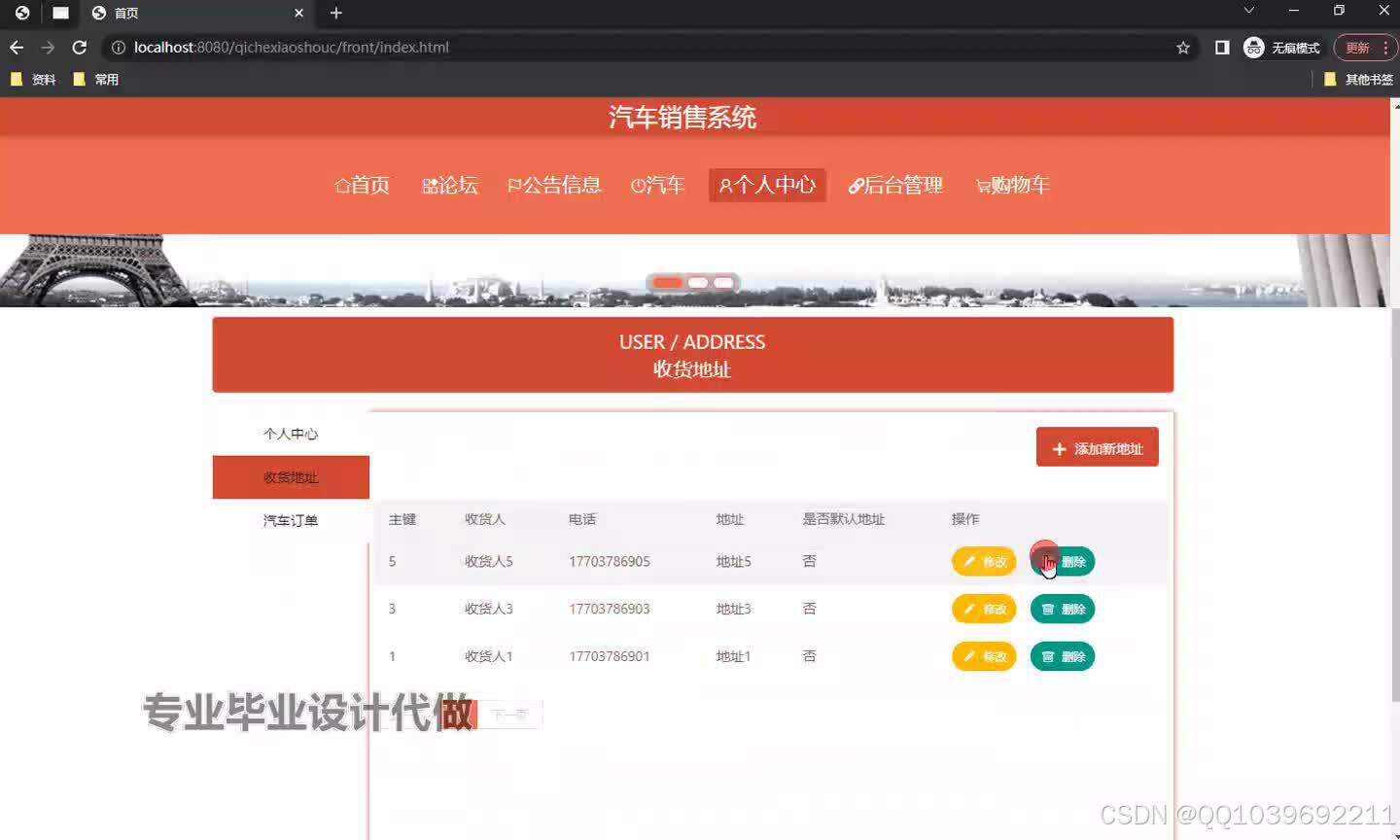Click the 收货人 column header
Viewport: 1400px width, 840px height.
tap(485, 519)
